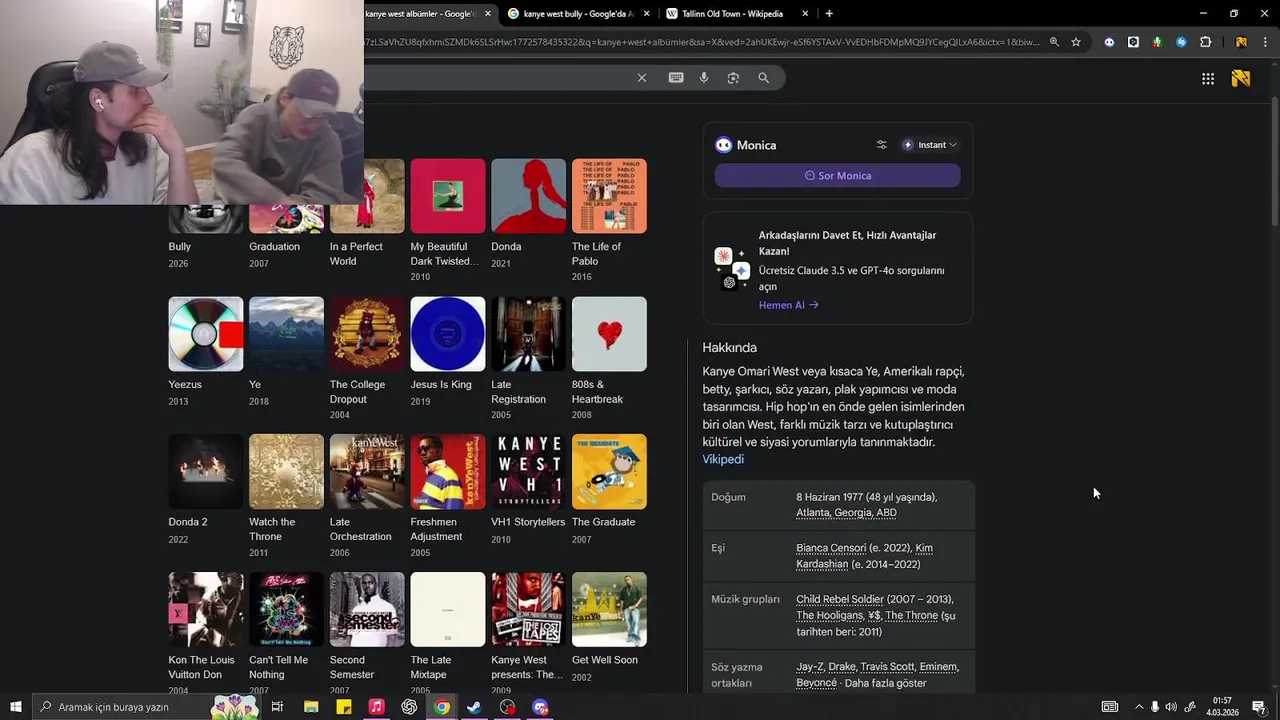1280x720 pixels.
Task: Start voice search with the microphone icon
Action: (x=704, y=78)
